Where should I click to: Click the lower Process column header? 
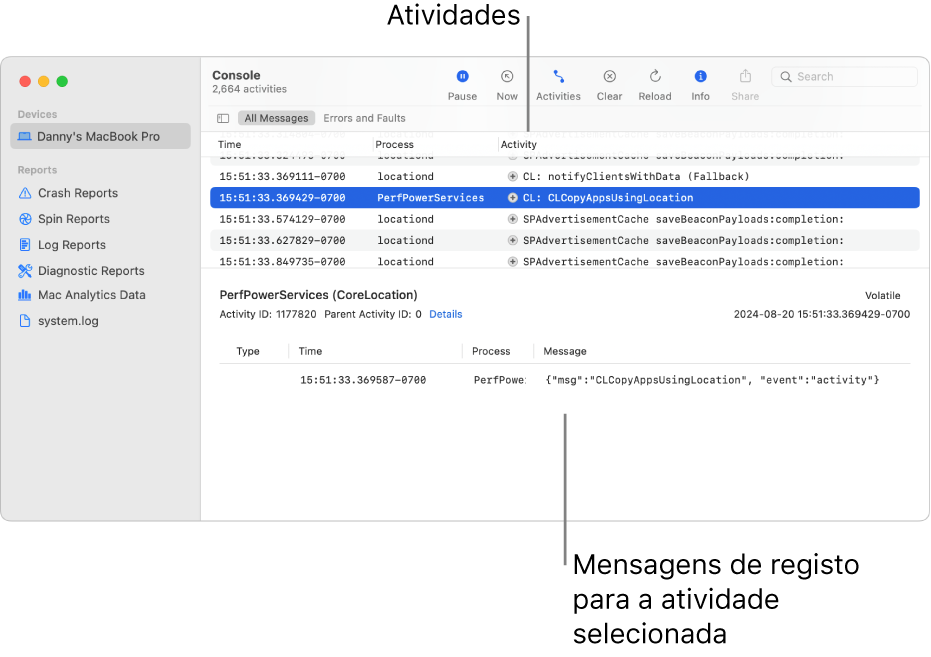[491, 351]
